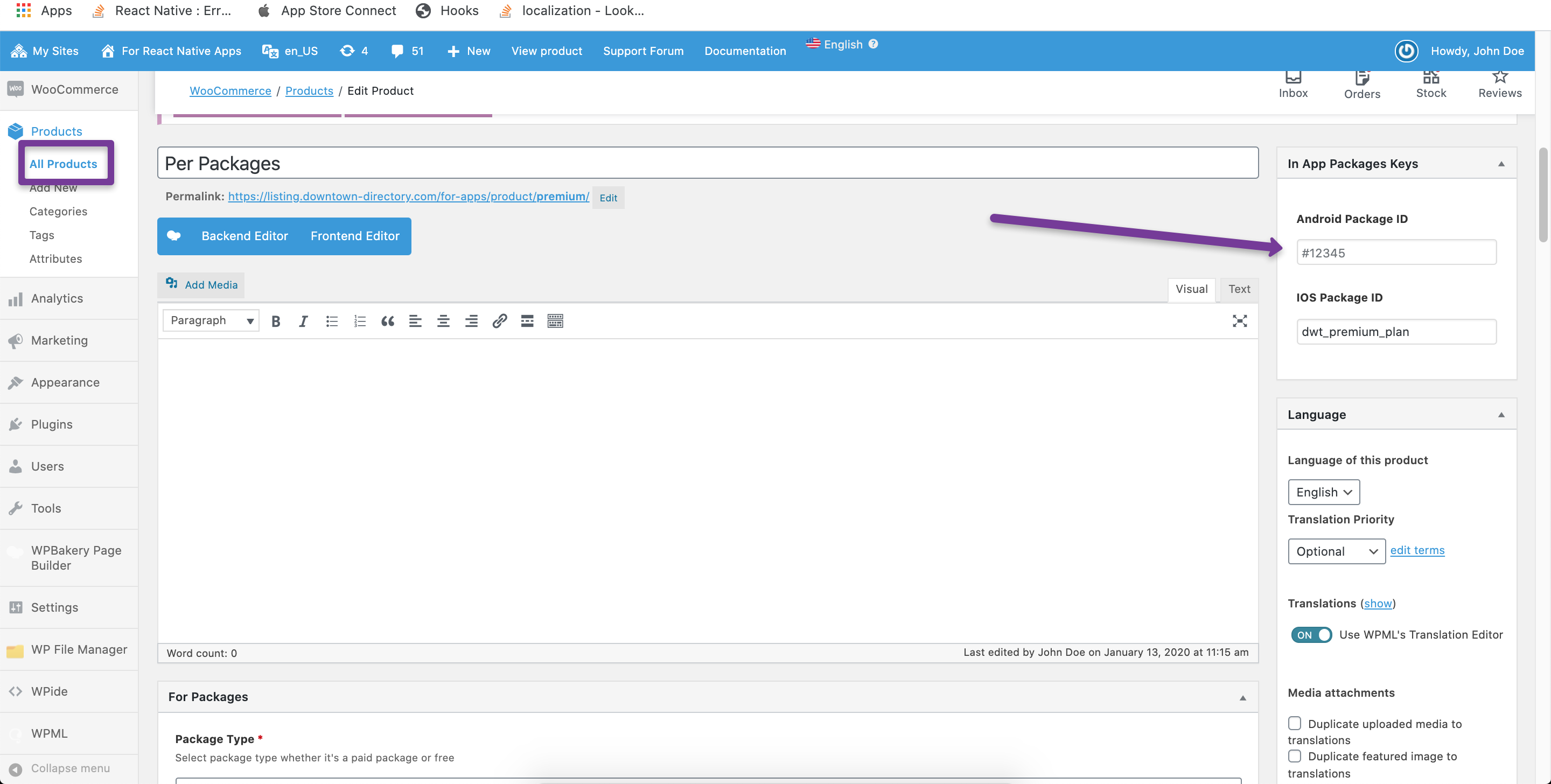Align text right in editor
The width and height of the screenshot is (1551, 784).
click(x=471, y=321)
